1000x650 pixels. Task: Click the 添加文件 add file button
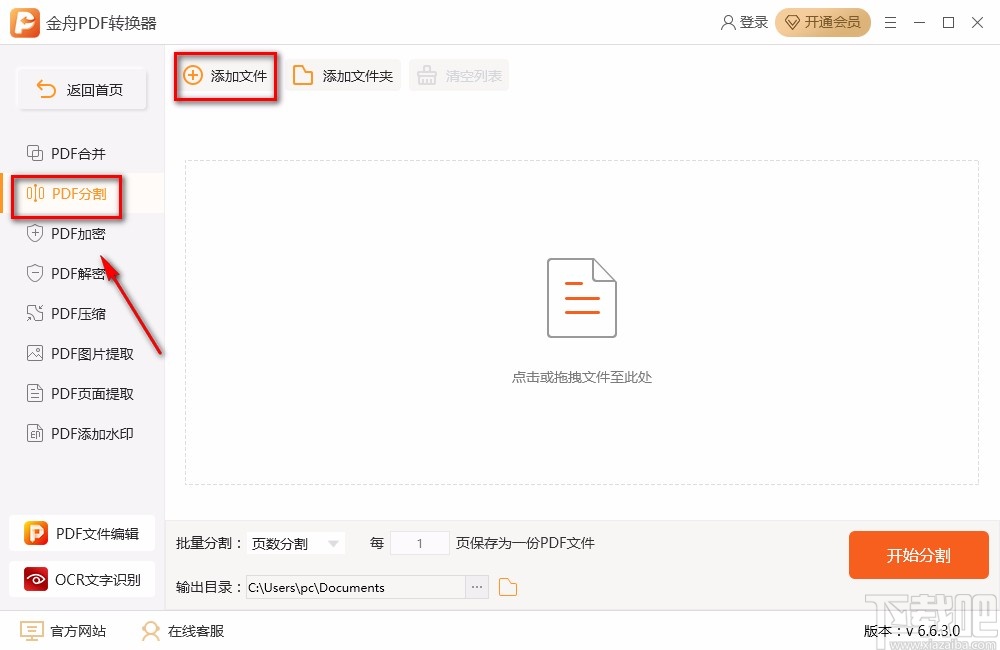point(225,76)
